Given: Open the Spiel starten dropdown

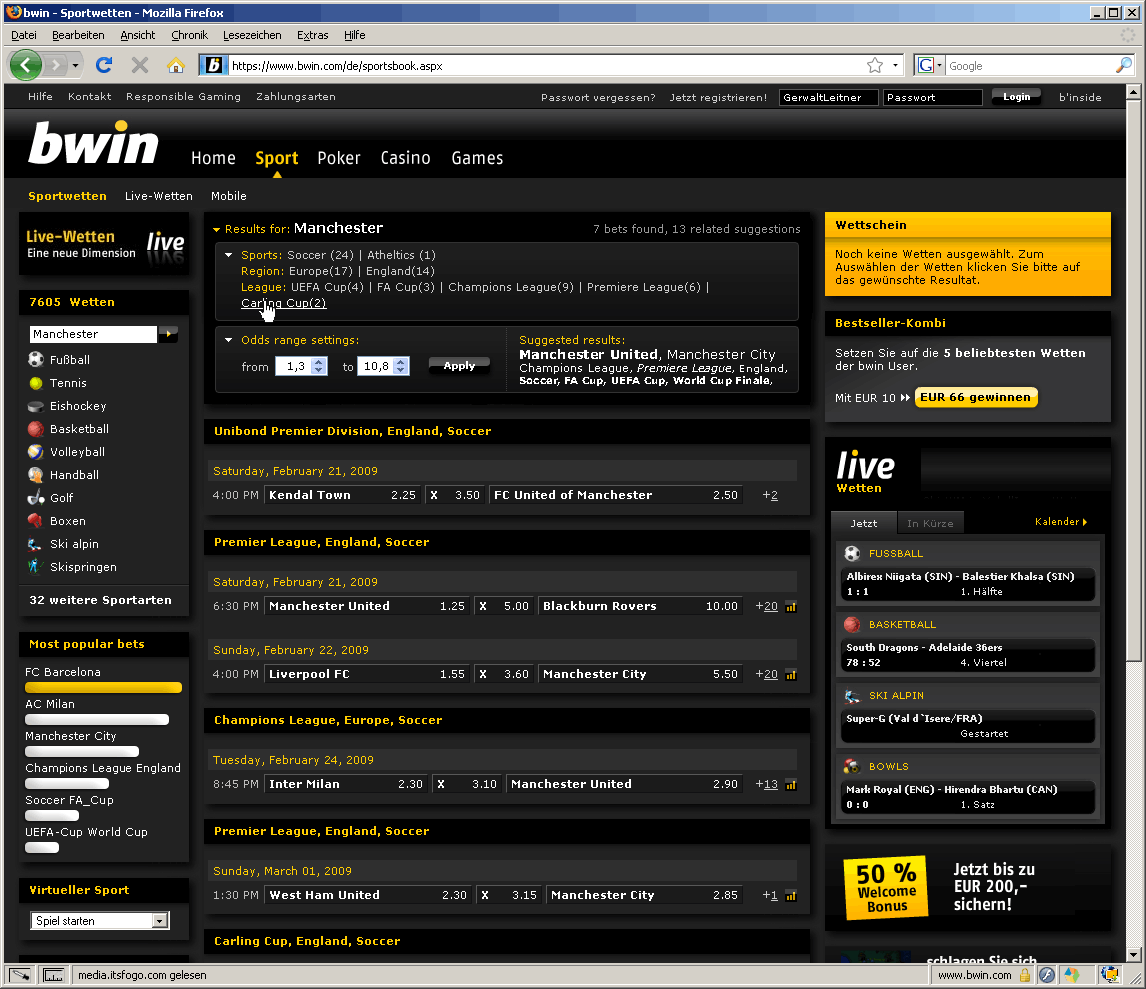Looking at the screenshot, I should [160, 921].
